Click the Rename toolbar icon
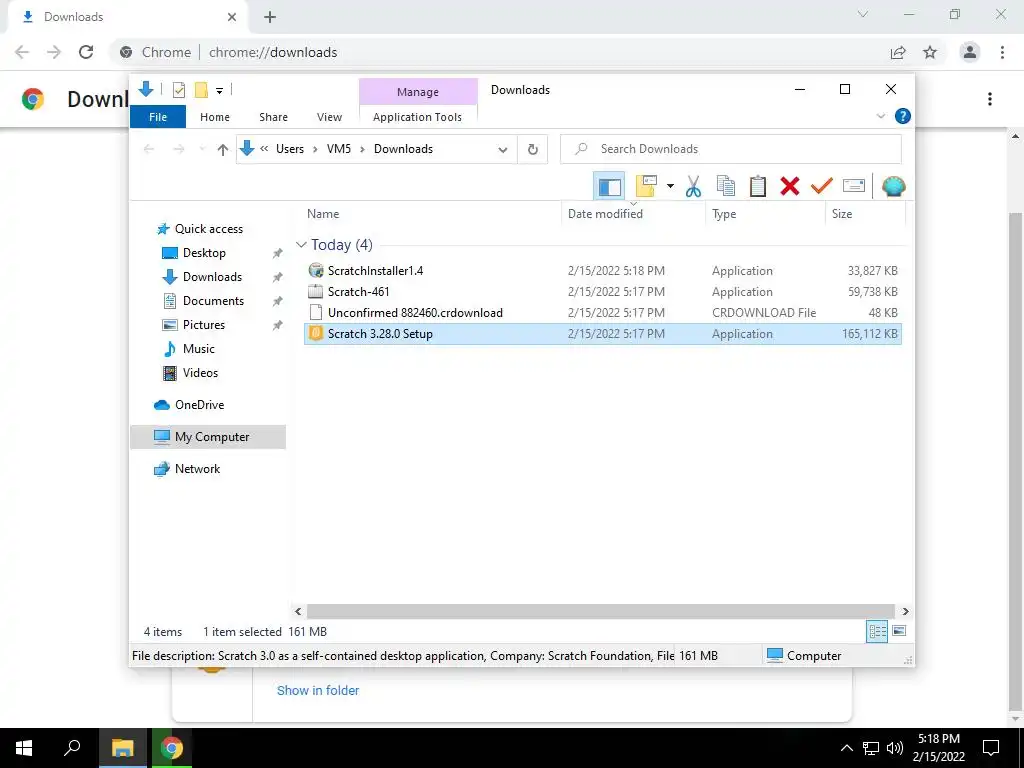Screen dimensions: 1024x768 point(854,187)
